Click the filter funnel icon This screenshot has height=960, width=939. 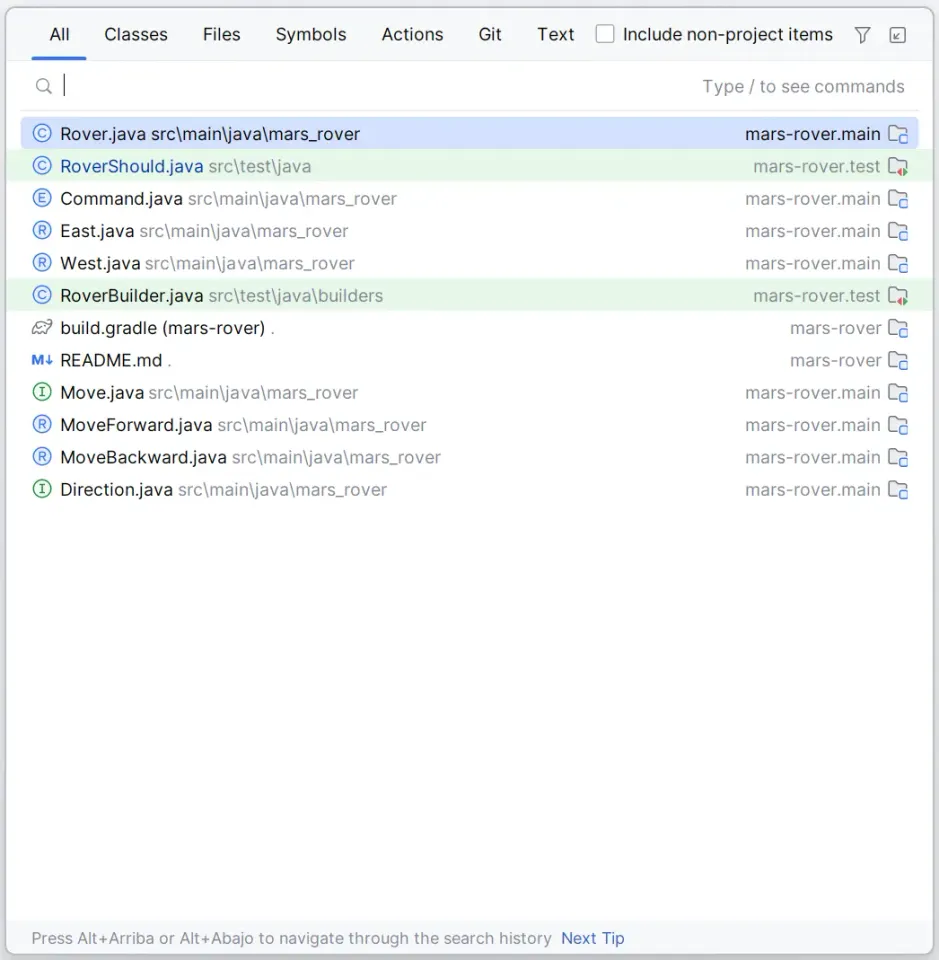pyautogui.click(x=862, y=35)
